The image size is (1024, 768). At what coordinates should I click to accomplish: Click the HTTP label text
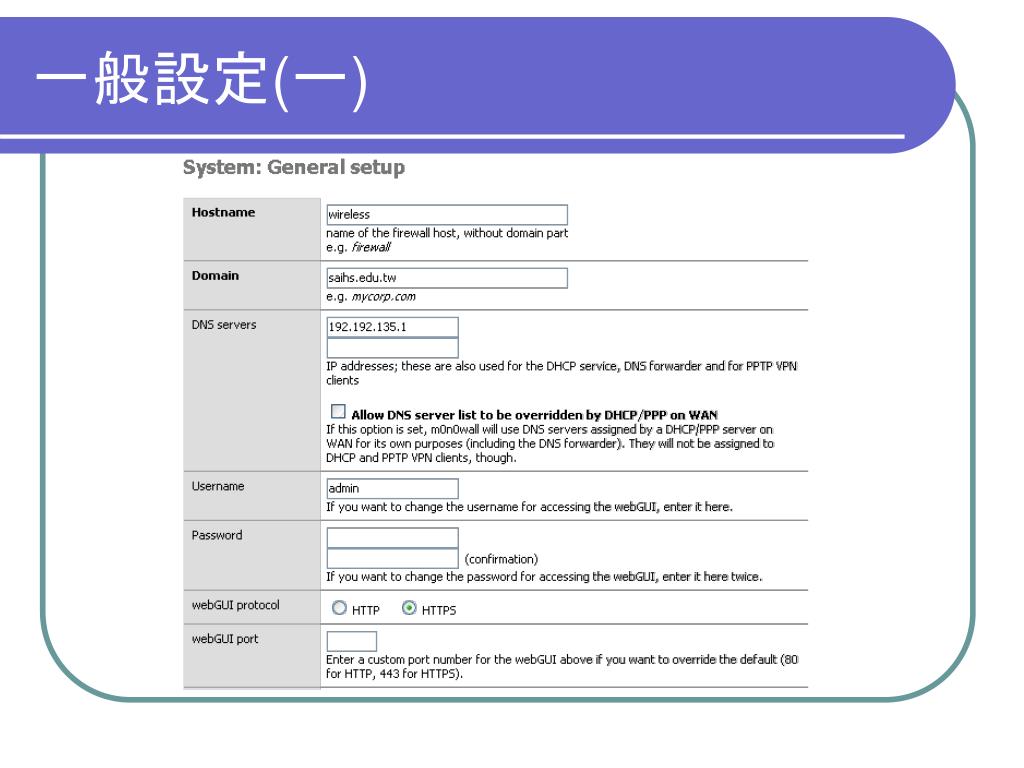tap(366, 610)
